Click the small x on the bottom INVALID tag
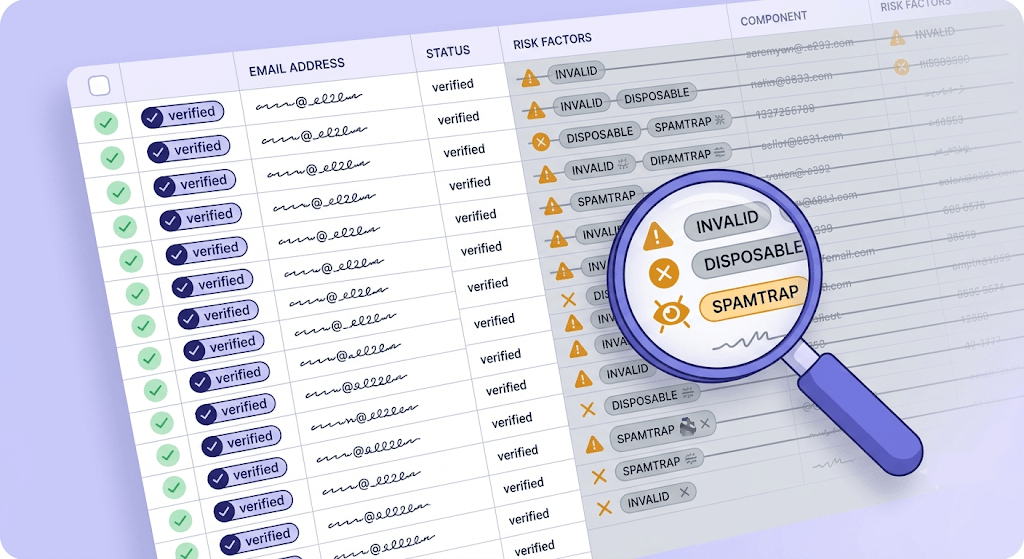The image size is (1024, 559). pos(684,492)
